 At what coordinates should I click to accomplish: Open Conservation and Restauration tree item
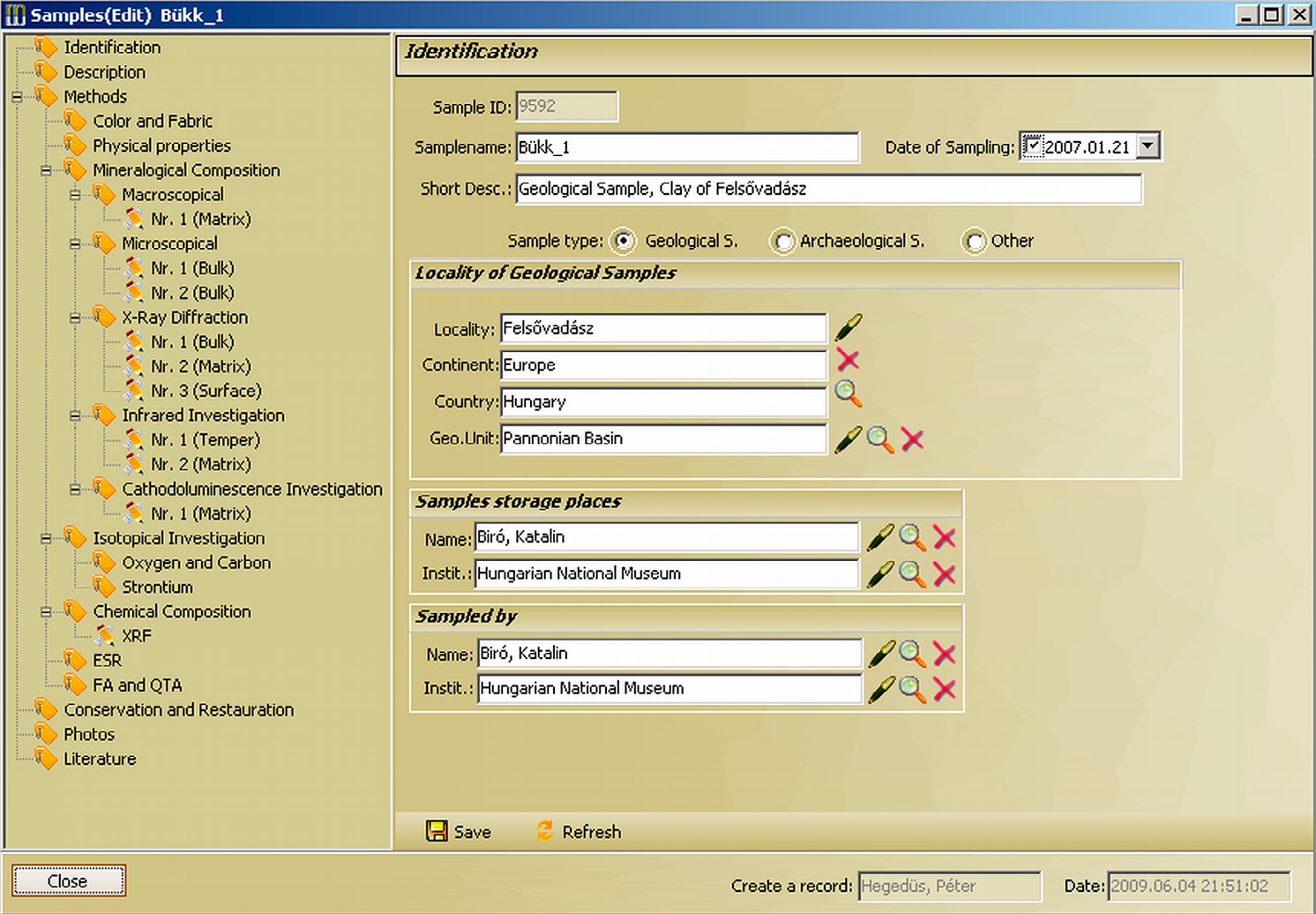pos(178,709)
